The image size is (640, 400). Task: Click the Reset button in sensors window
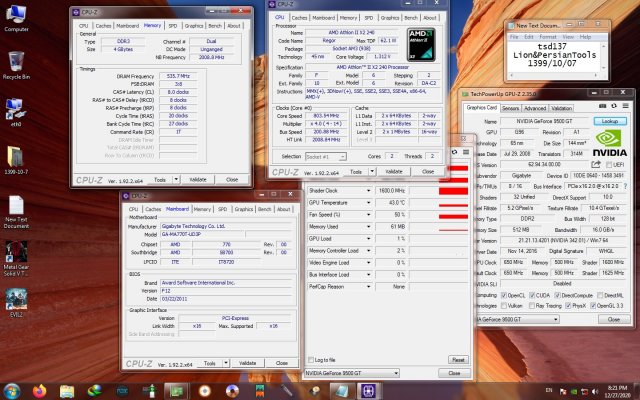pos(457,359)
